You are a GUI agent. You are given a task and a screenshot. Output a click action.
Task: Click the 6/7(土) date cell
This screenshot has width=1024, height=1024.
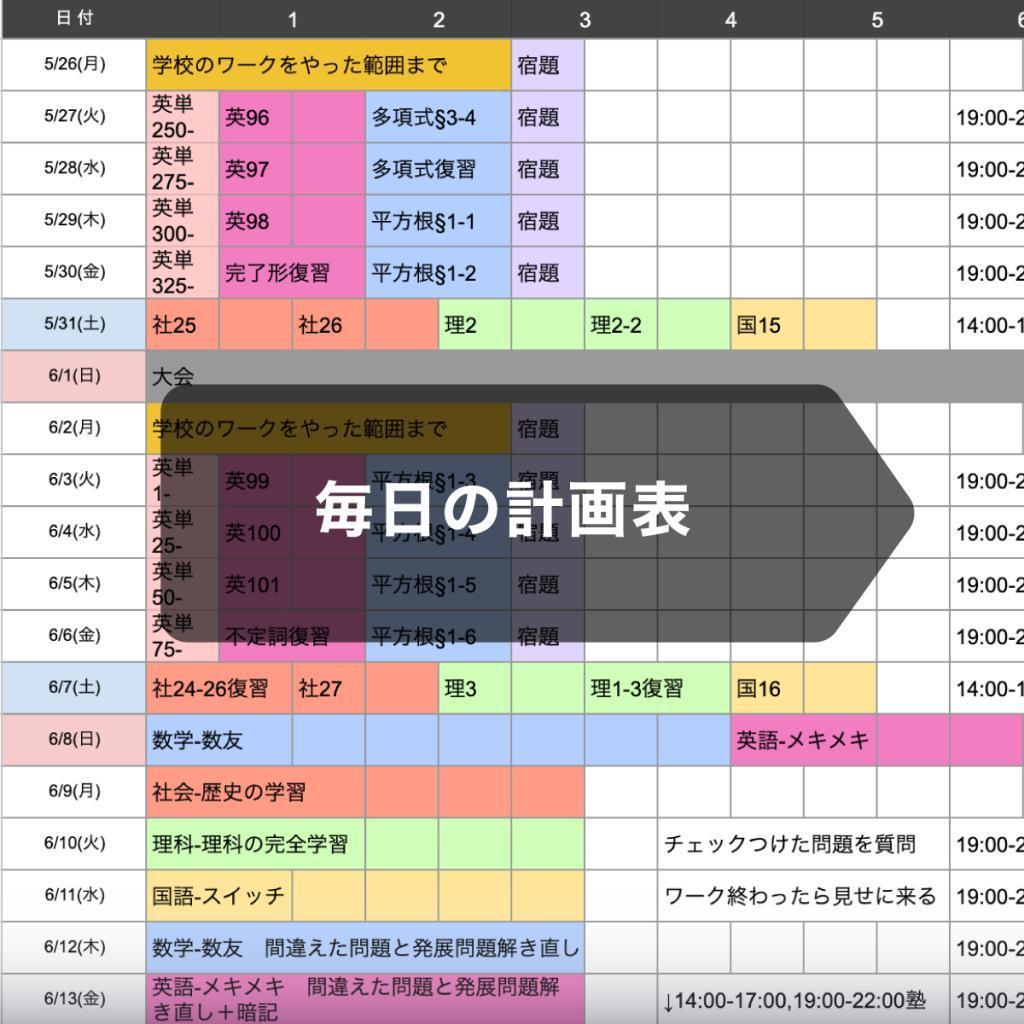click(x=74, y=688)
